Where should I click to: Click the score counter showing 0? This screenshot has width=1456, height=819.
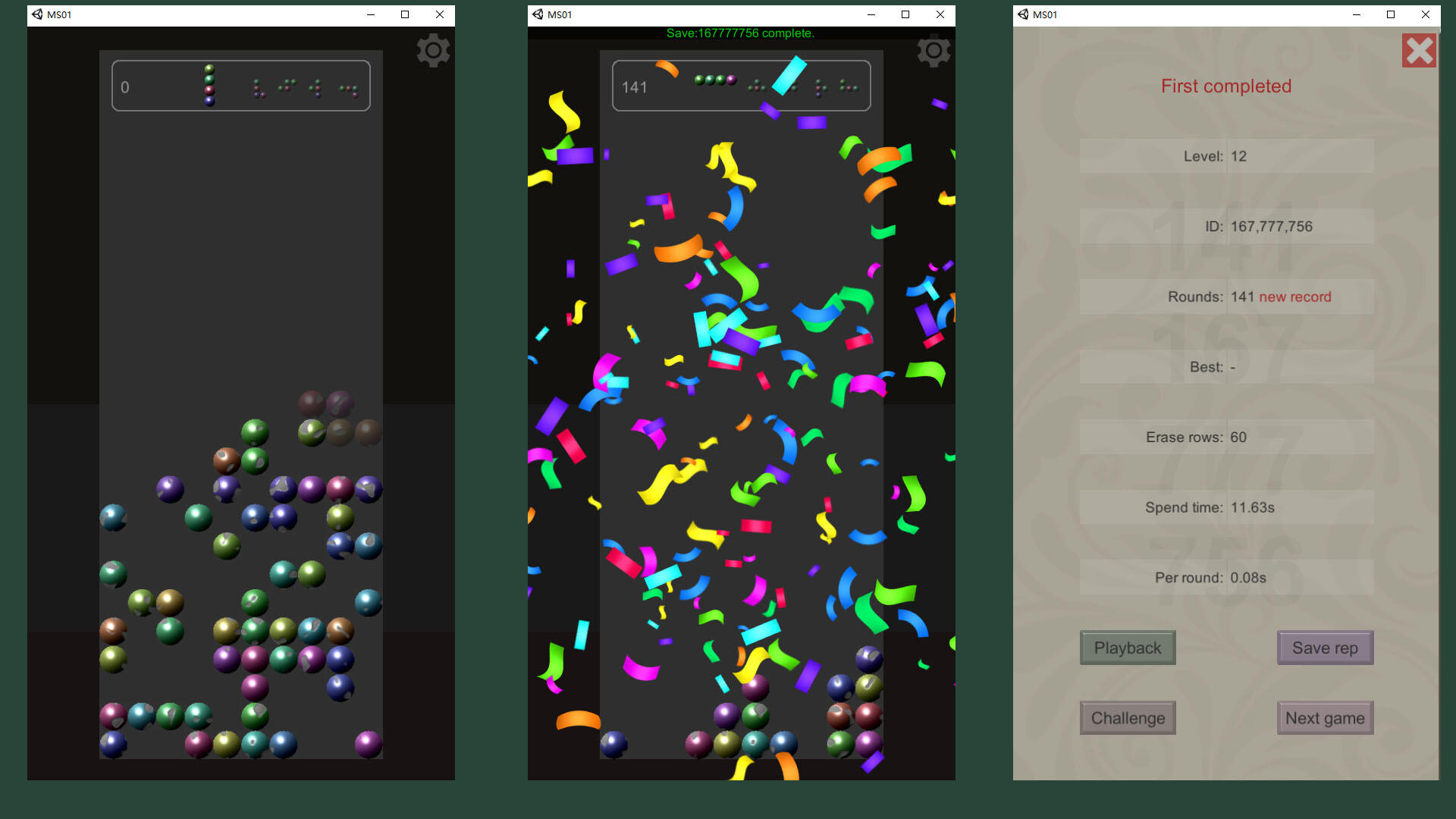(125, 87)
